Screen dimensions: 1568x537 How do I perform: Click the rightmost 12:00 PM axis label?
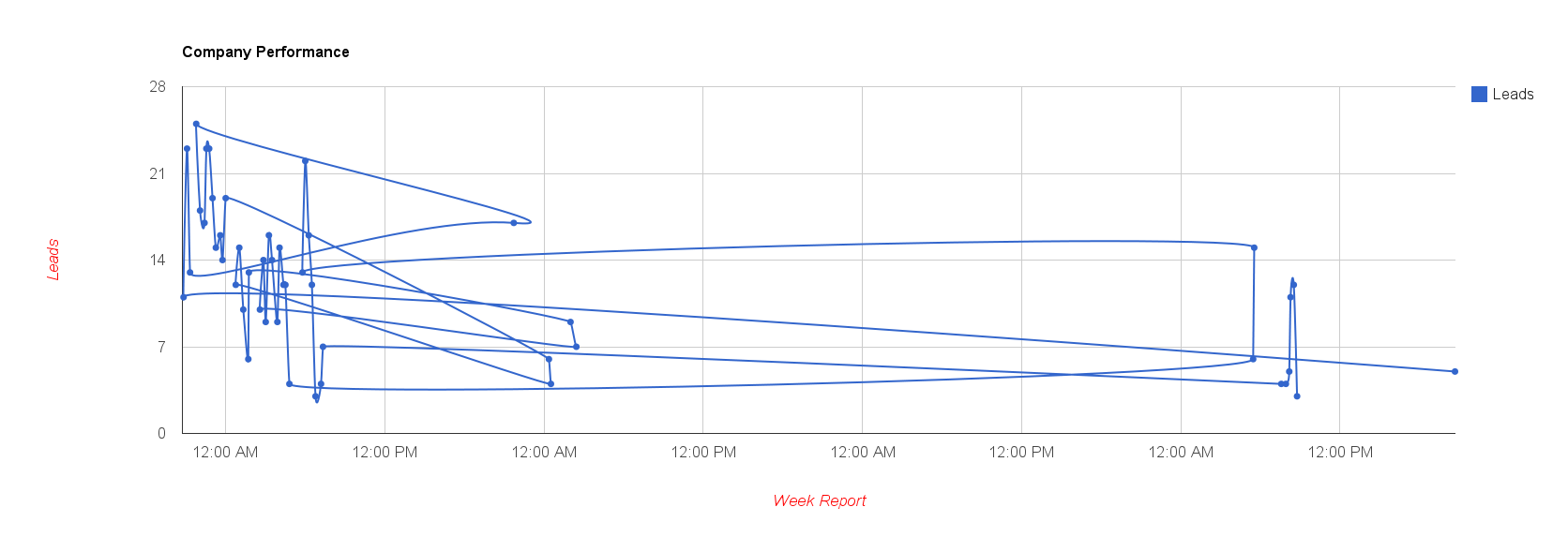point(1340,452)
